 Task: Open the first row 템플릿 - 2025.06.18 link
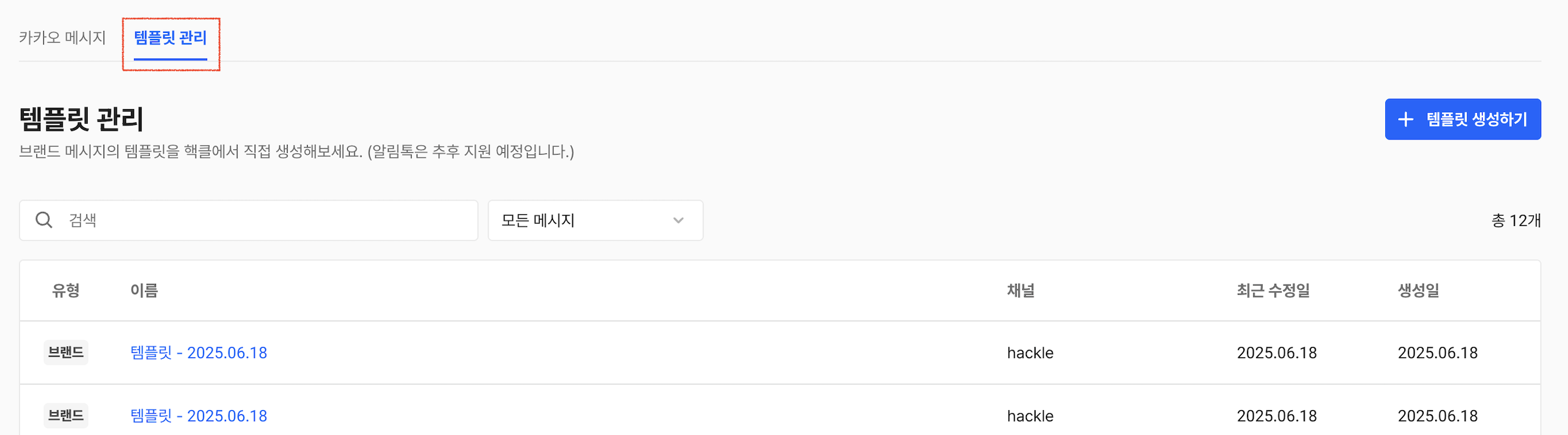coord(199,353)
